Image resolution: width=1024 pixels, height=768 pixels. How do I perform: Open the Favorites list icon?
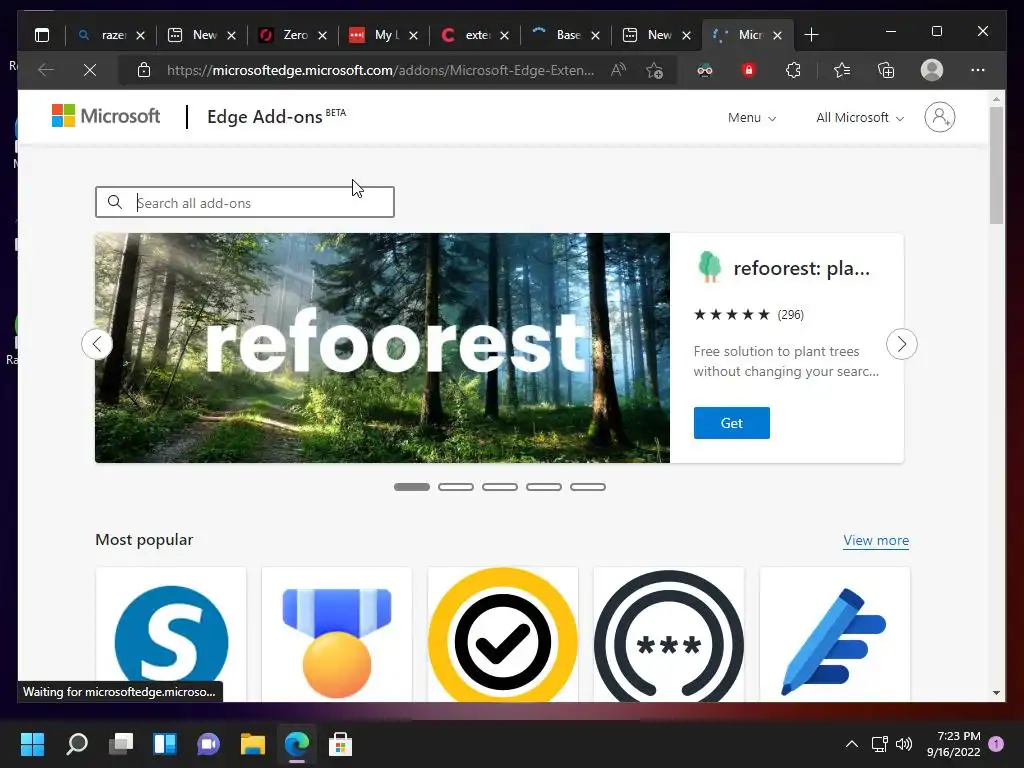pos(842,70)
